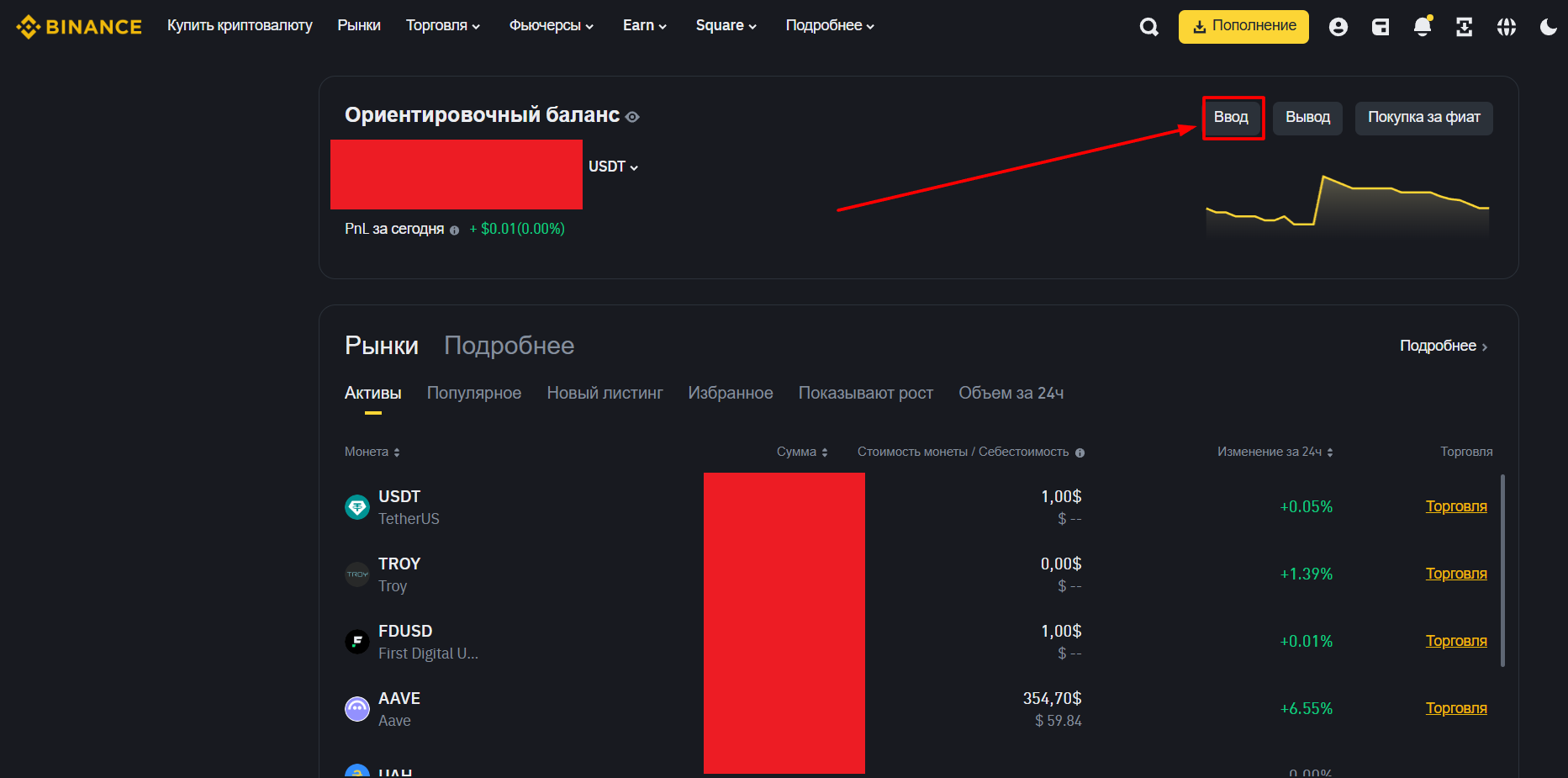Select the Объем за 24ч tab

click(1011, 393)
